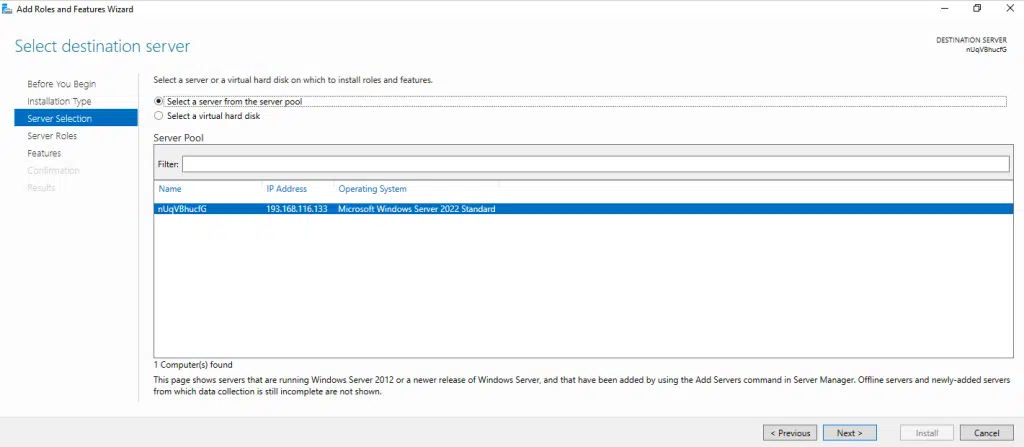Restore down the wizard window

point(976,8)
